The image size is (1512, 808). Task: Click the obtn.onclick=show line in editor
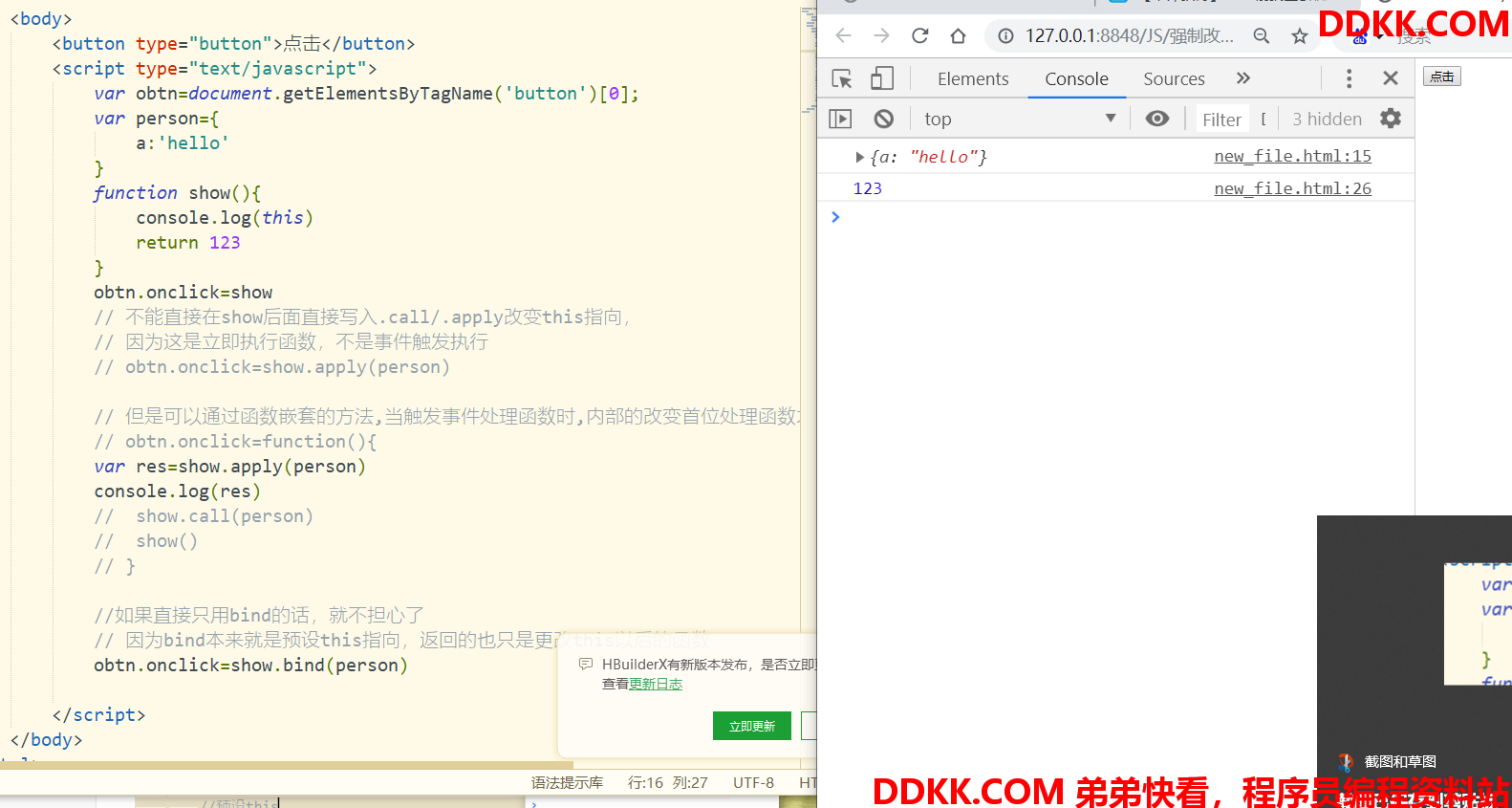point(183,292)
